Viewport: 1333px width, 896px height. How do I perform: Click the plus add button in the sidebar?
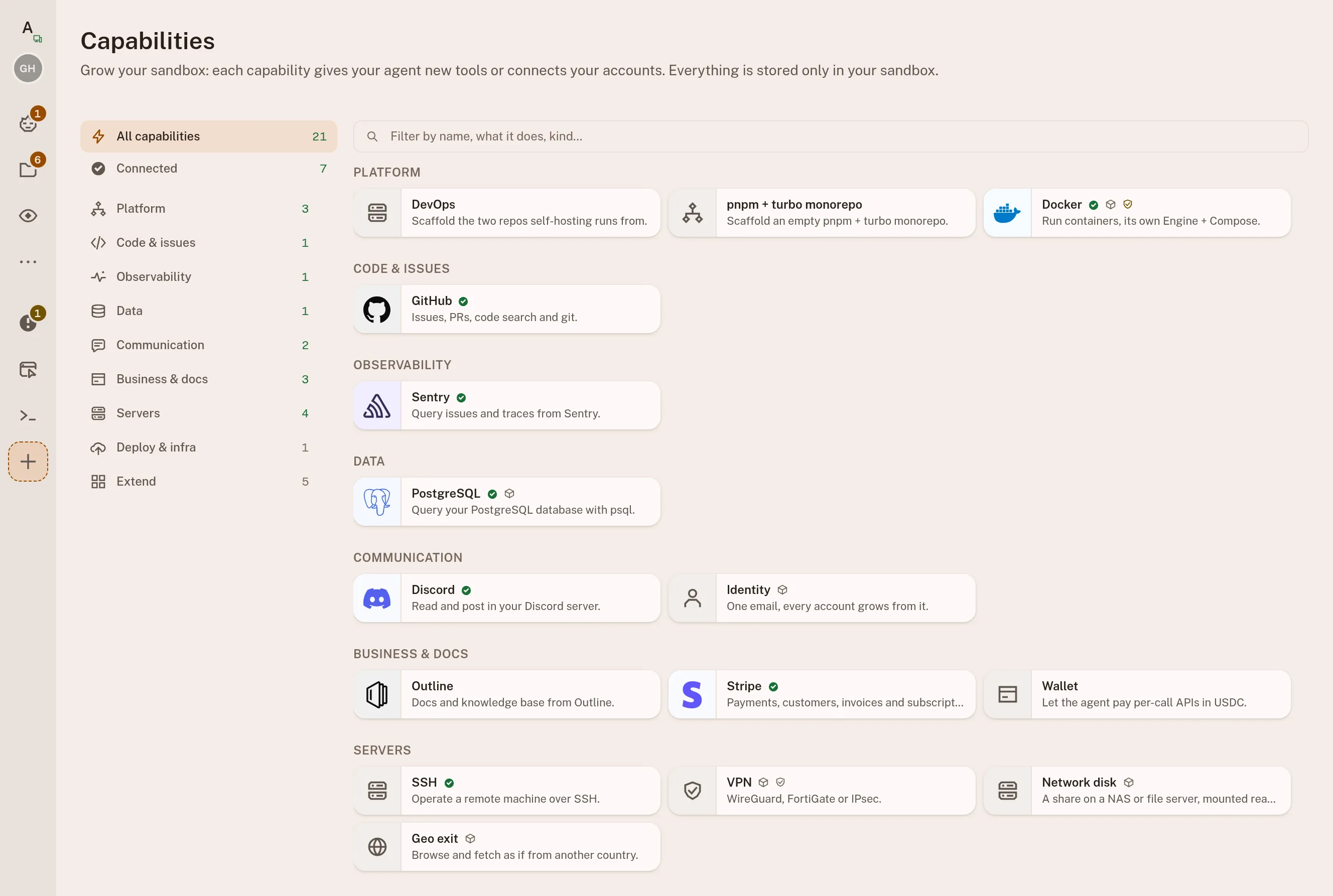(28, 462)
